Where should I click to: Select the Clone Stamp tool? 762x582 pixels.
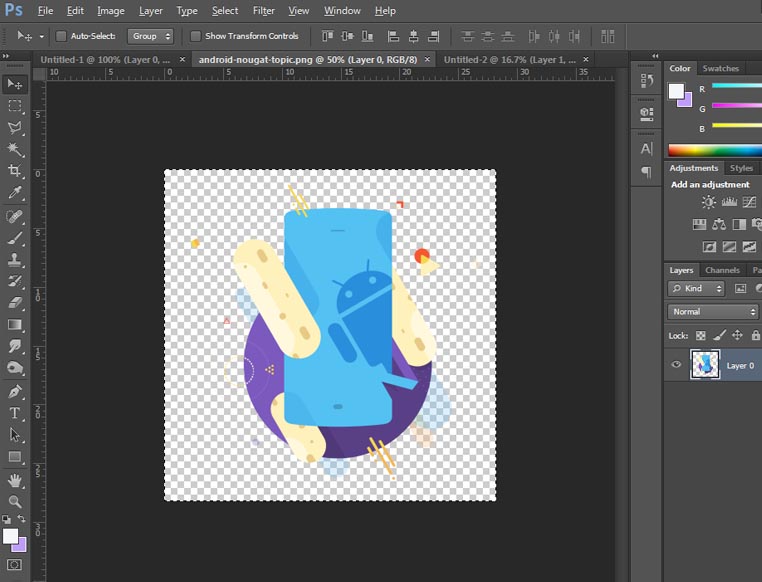click(x=15, y=259)
